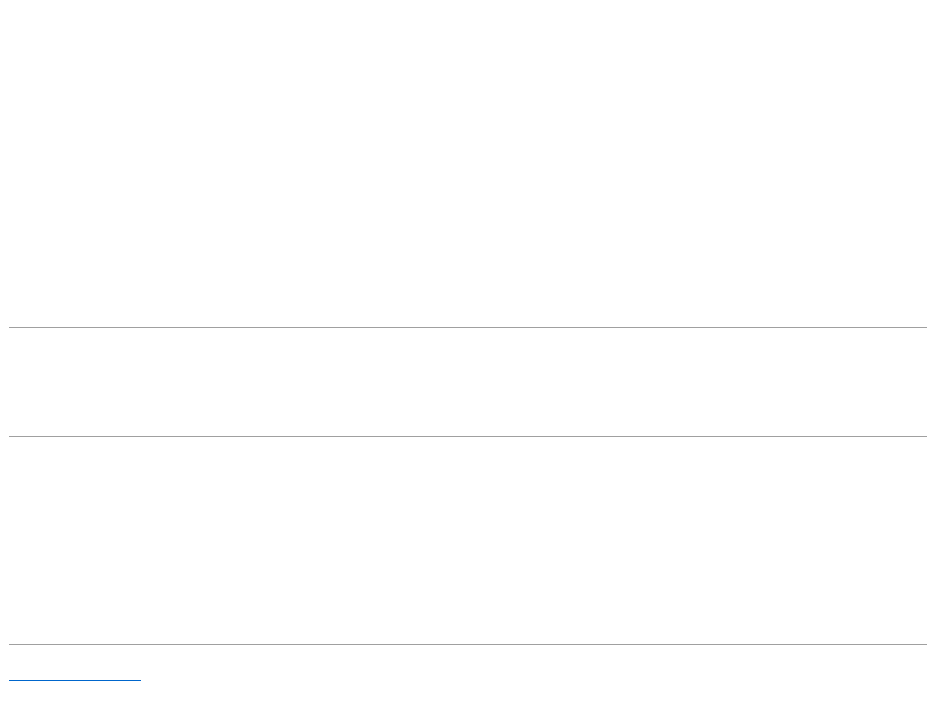Click the middle horizontal divider line
936x725 pixels.
468,436
